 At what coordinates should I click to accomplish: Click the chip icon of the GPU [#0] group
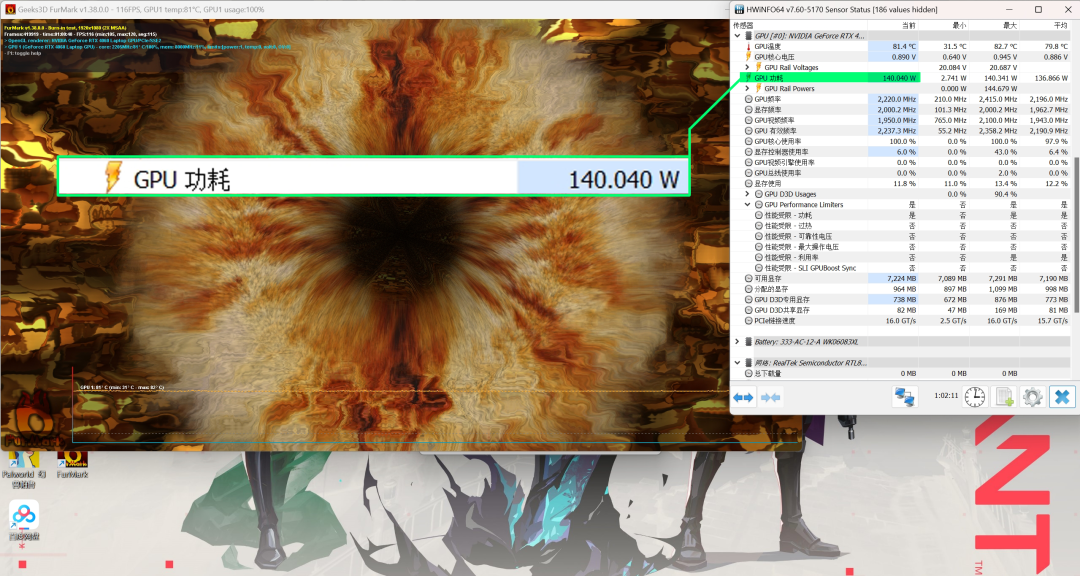(749, 36)
